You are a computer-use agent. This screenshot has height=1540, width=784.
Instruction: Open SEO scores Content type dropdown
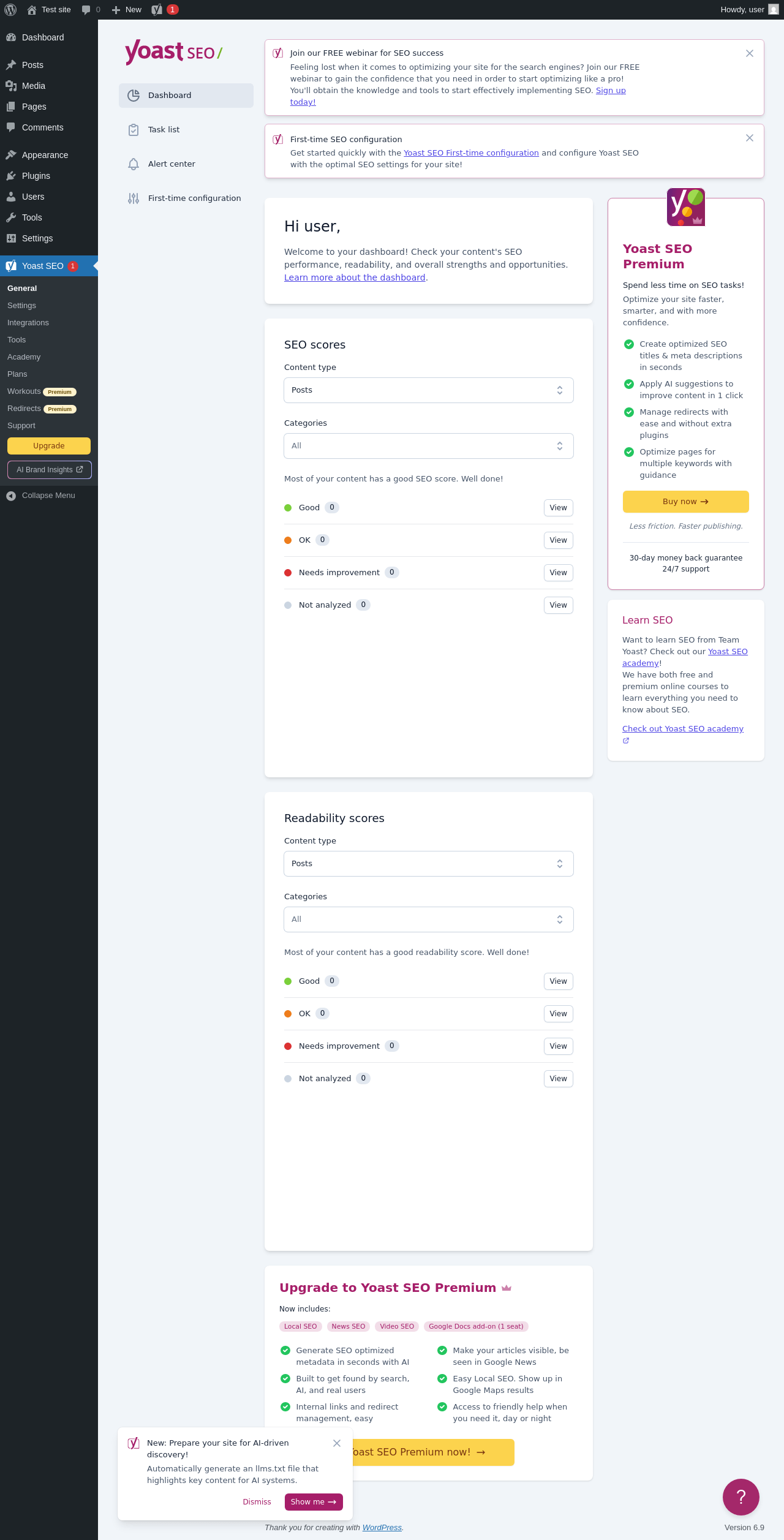click(429, 390)
